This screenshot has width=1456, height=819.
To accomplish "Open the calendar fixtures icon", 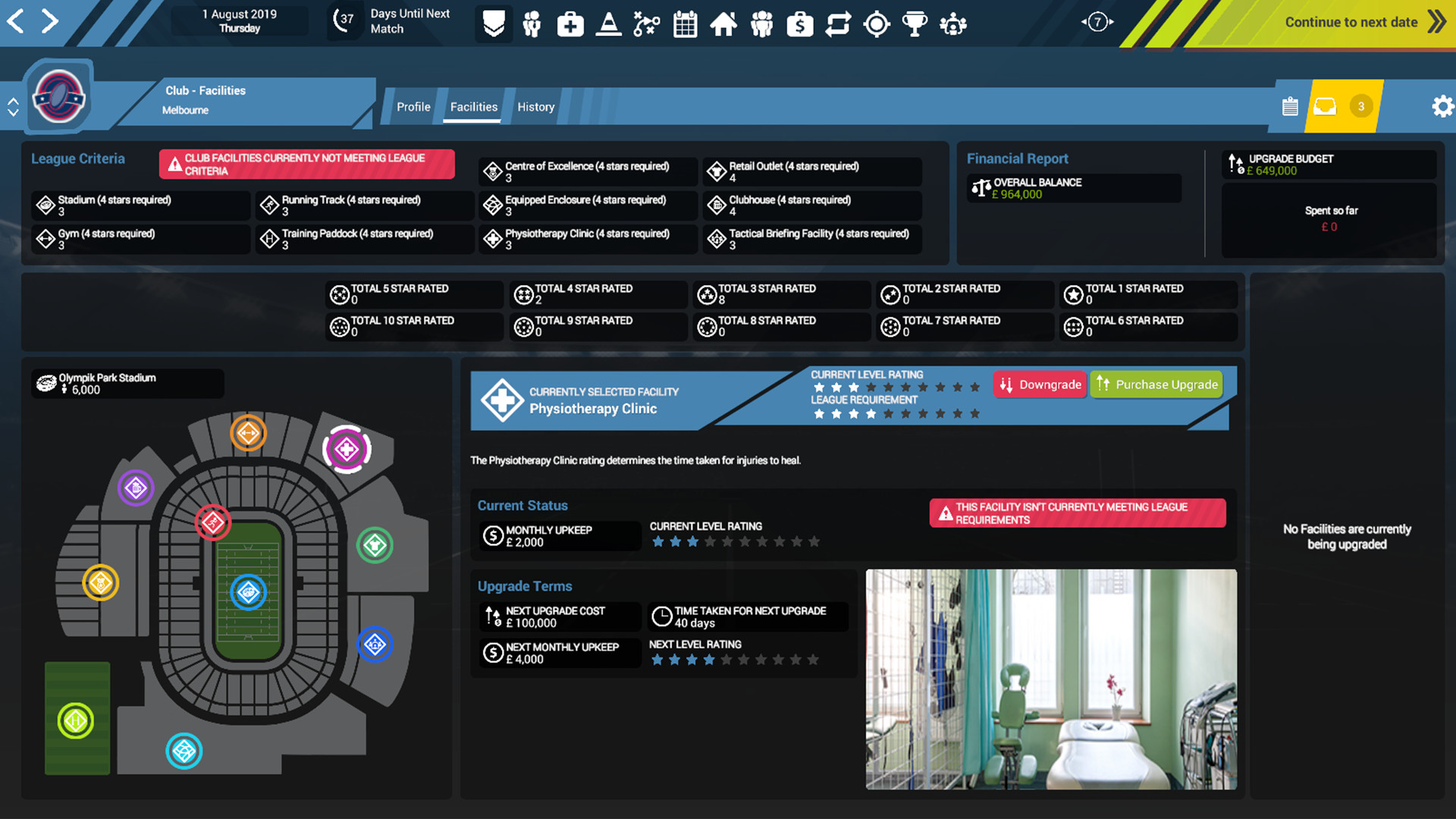I will click(685, 24).
